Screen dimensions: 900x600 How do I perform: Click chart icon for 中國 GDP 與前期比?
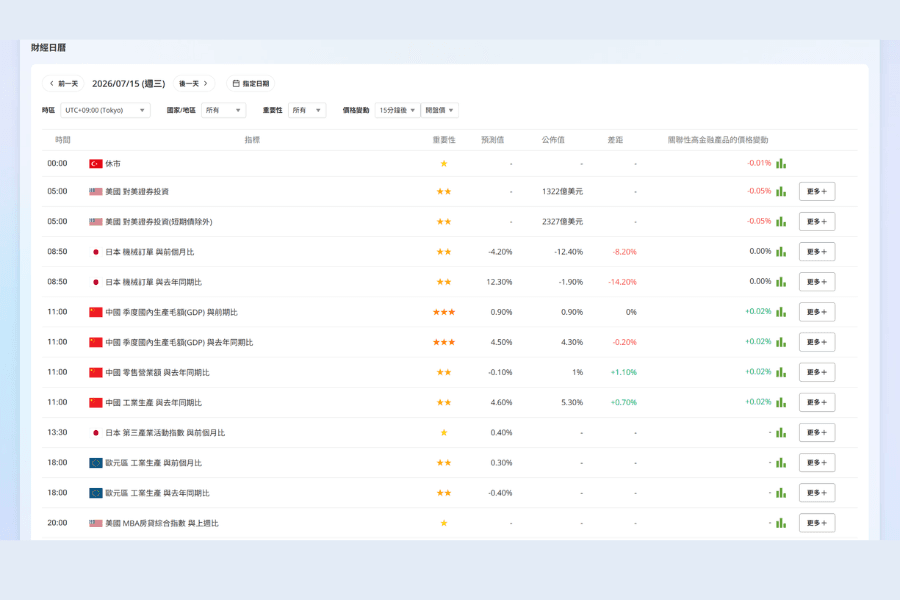781,312
